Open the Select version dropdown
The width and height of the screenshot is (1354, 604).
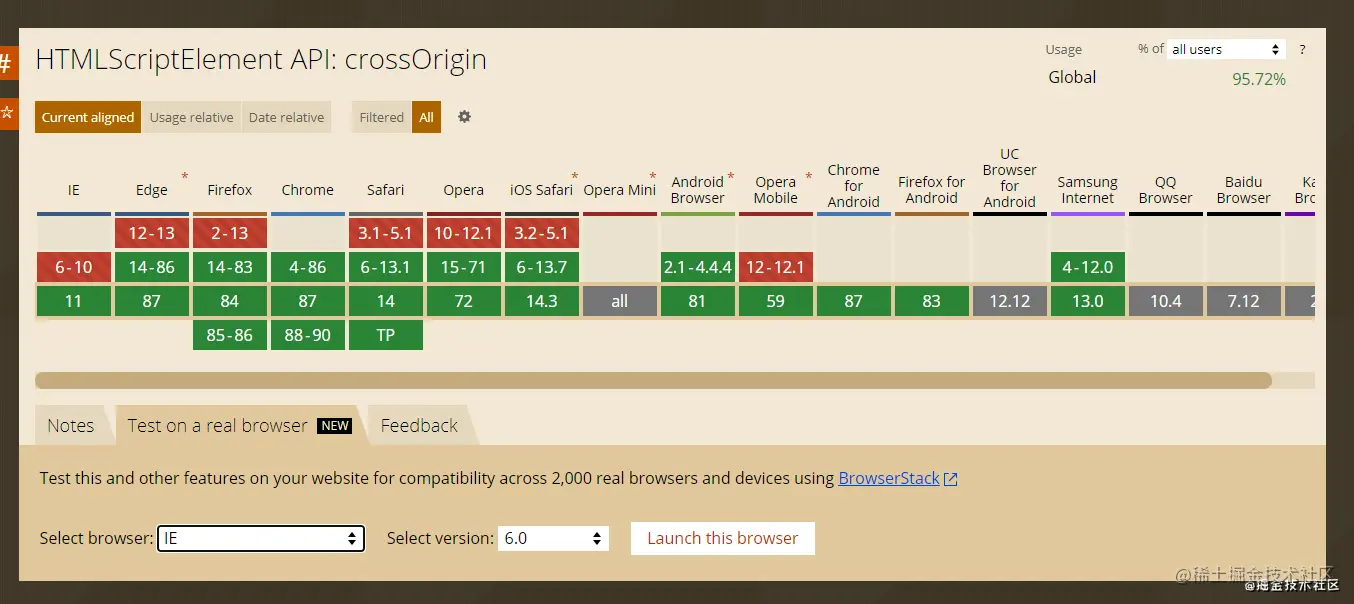click(553, 538)
